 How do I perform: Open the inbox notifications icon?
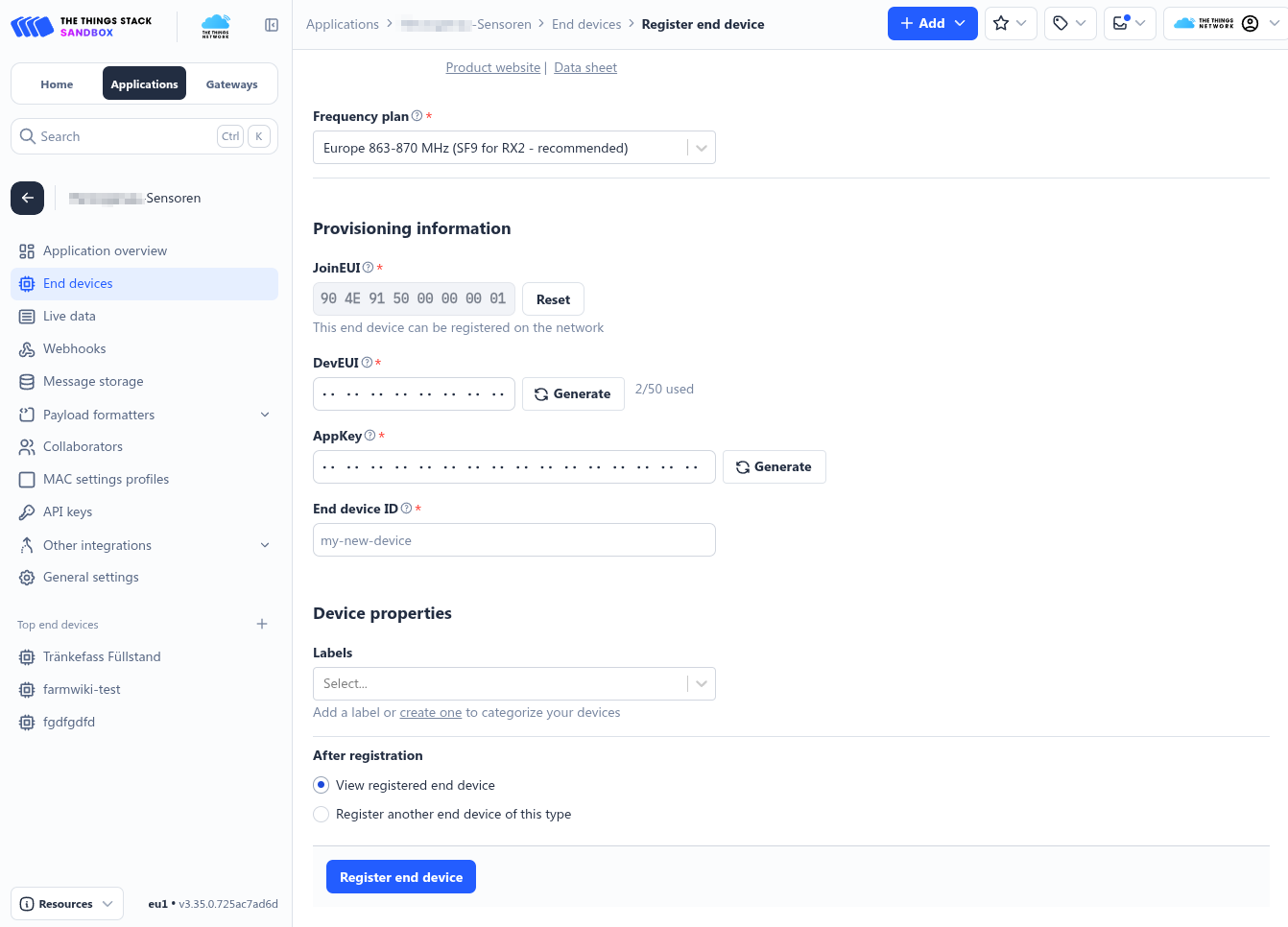pyautogui.click(x=1129, y=24)
